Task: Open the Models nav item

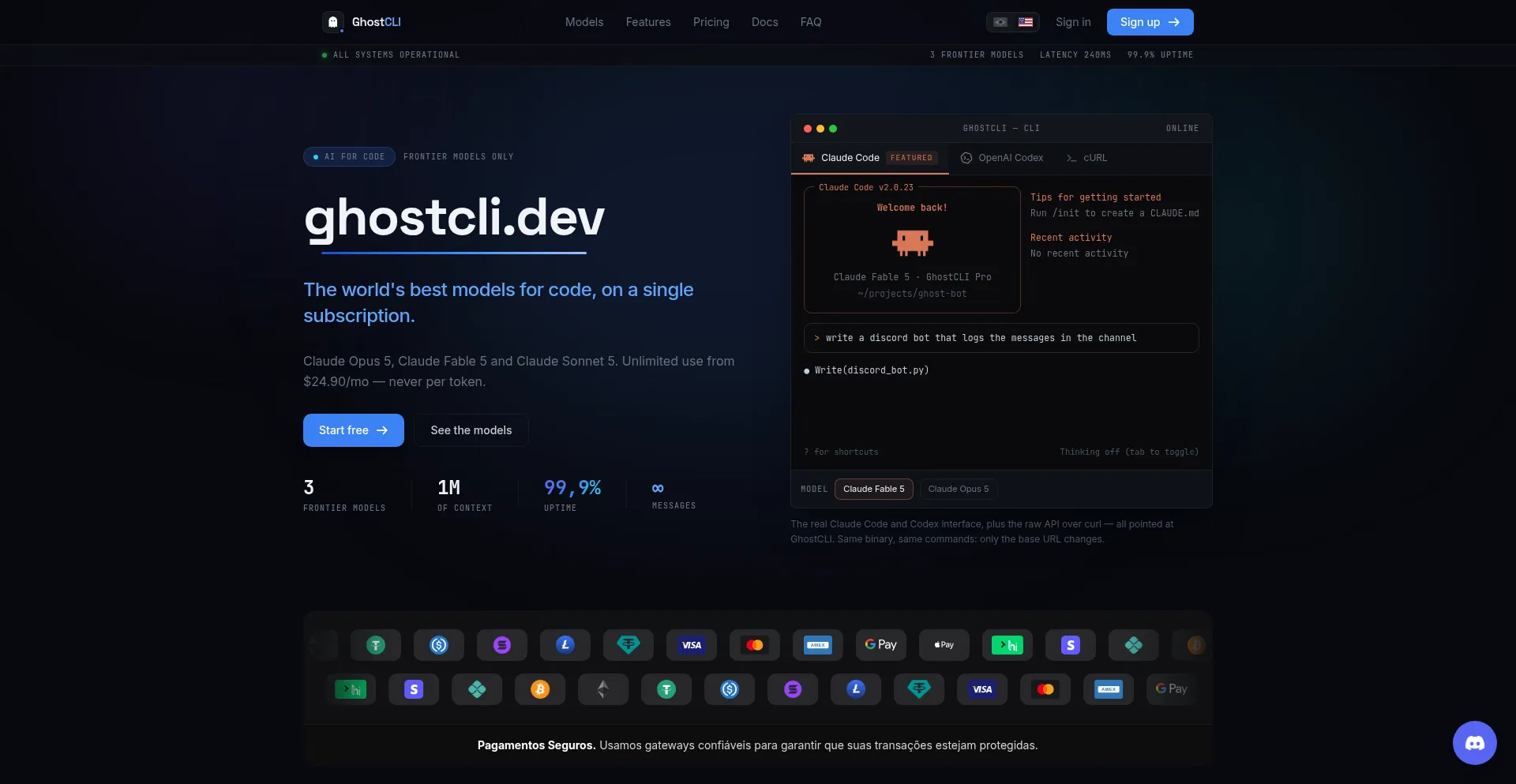Action: pos(584,22)
